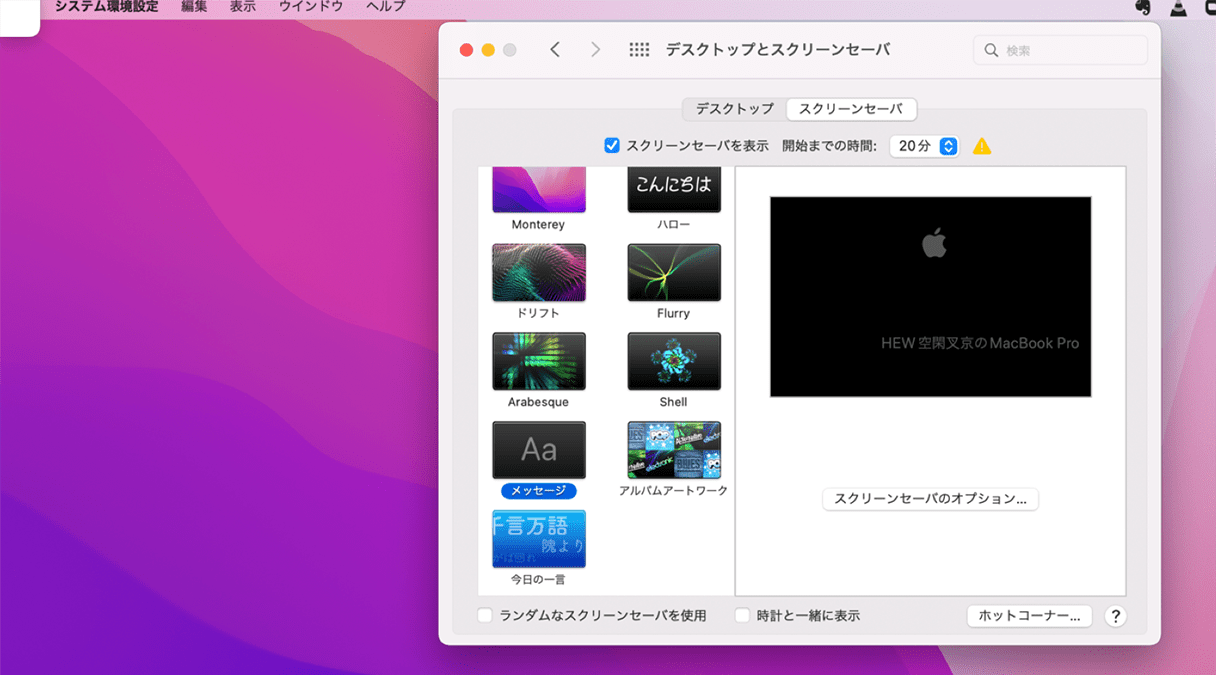Viewport: 1216px width, 675px height.
Task: Open VLC cone icon in menu bar
Action: (x=1179, y=7)
